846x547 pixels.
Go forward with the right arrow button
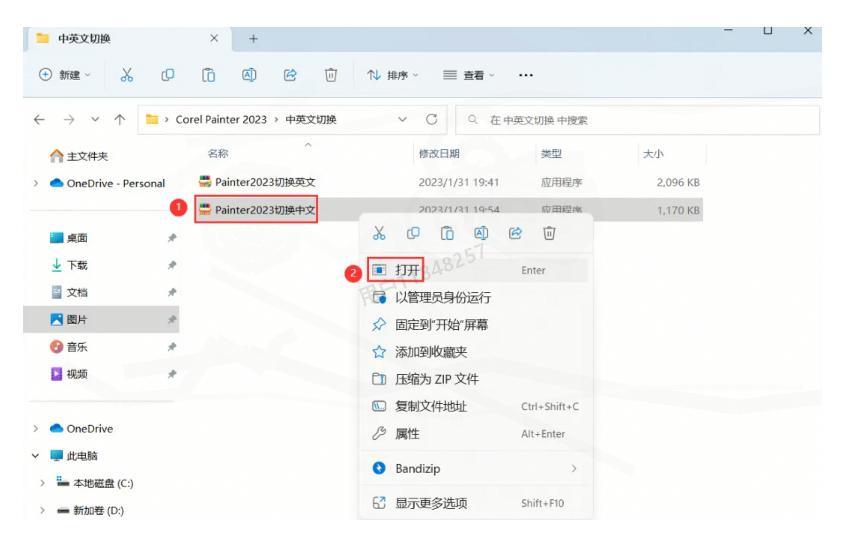pos(69,120)
